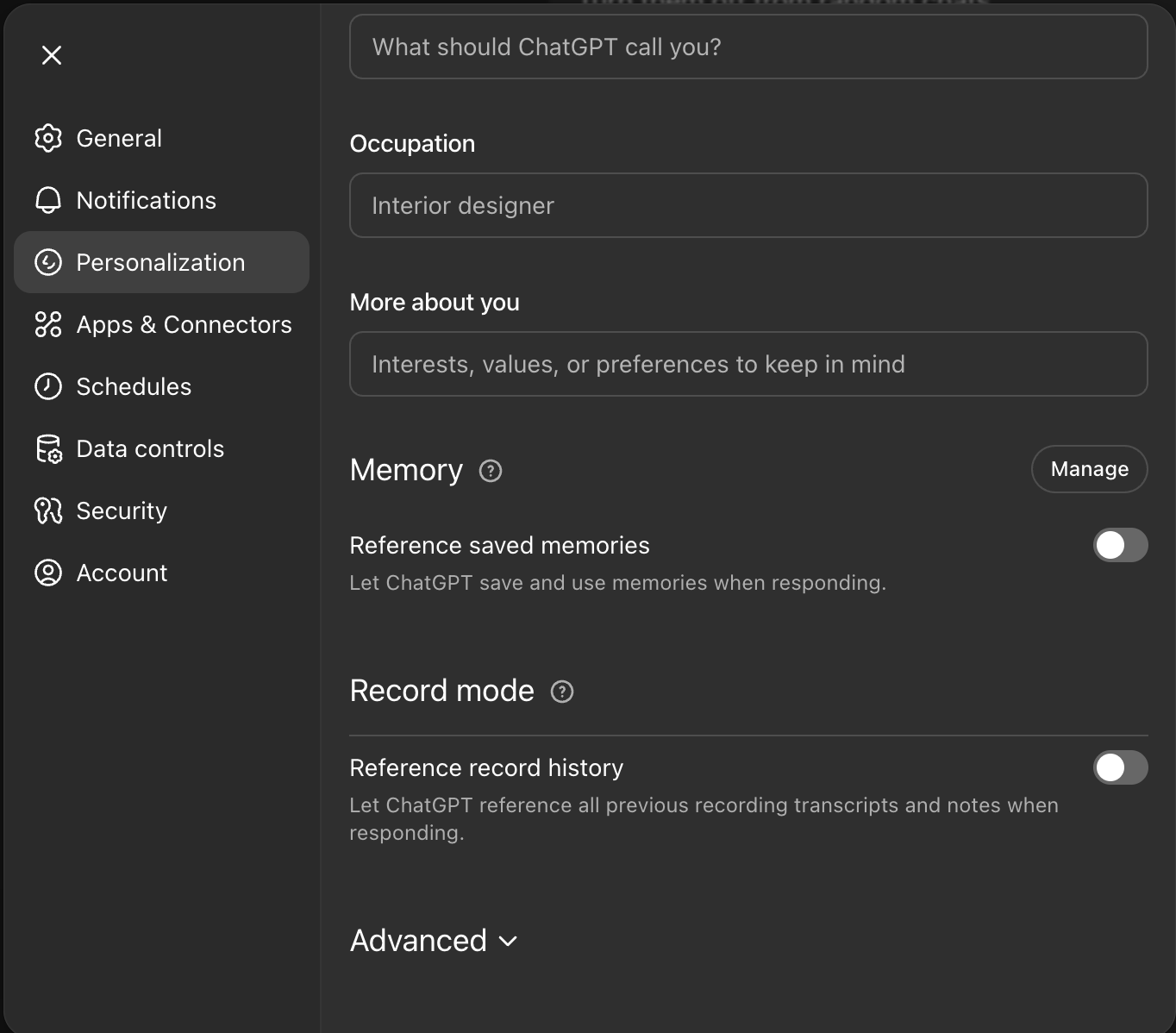Click the 'Occupation' field label
This screenshot has width=1176, height=1033.
click(x=412, y=143)
